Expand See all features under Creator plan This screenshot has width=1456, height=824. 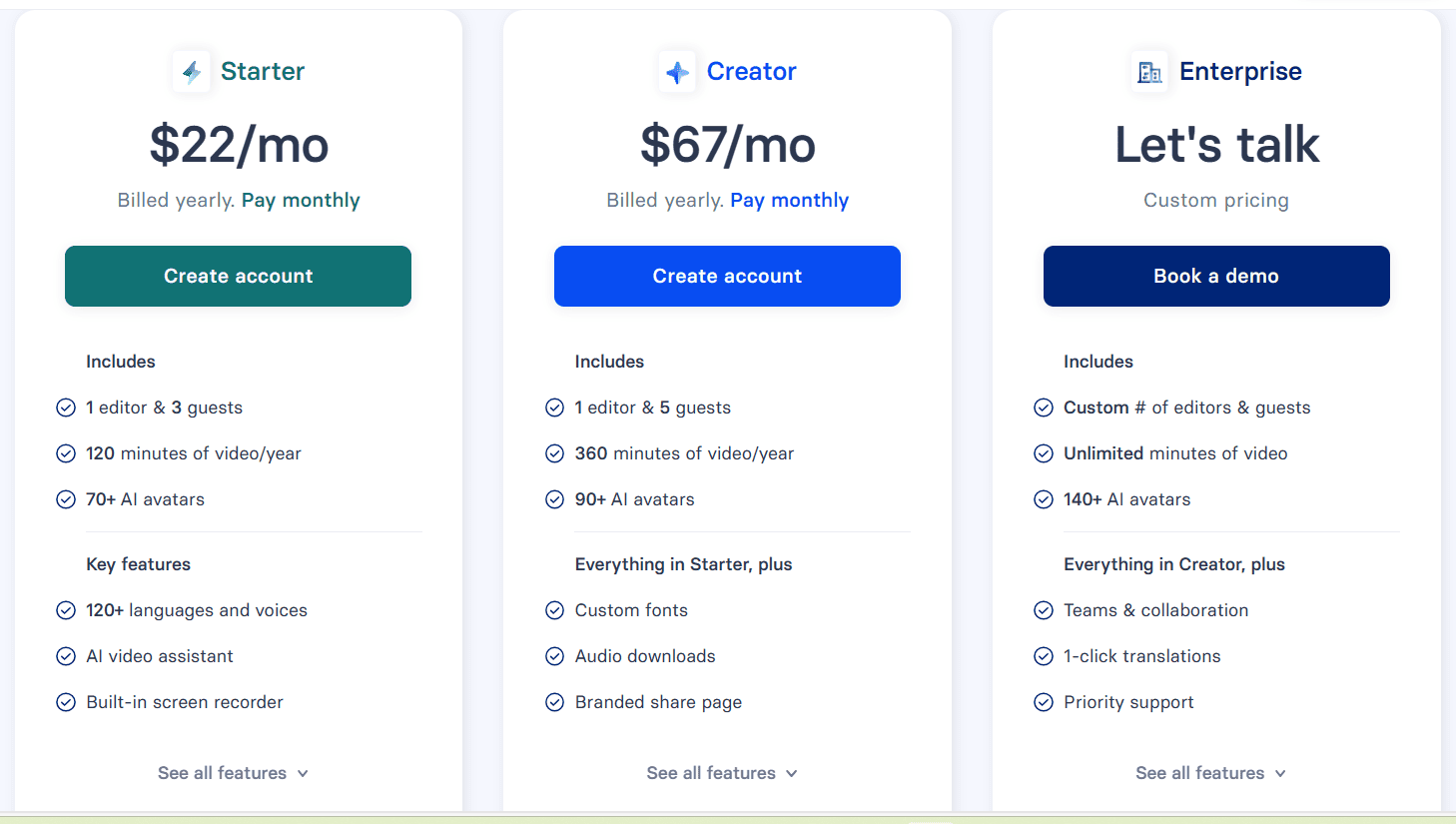click(x=722, y=773)
